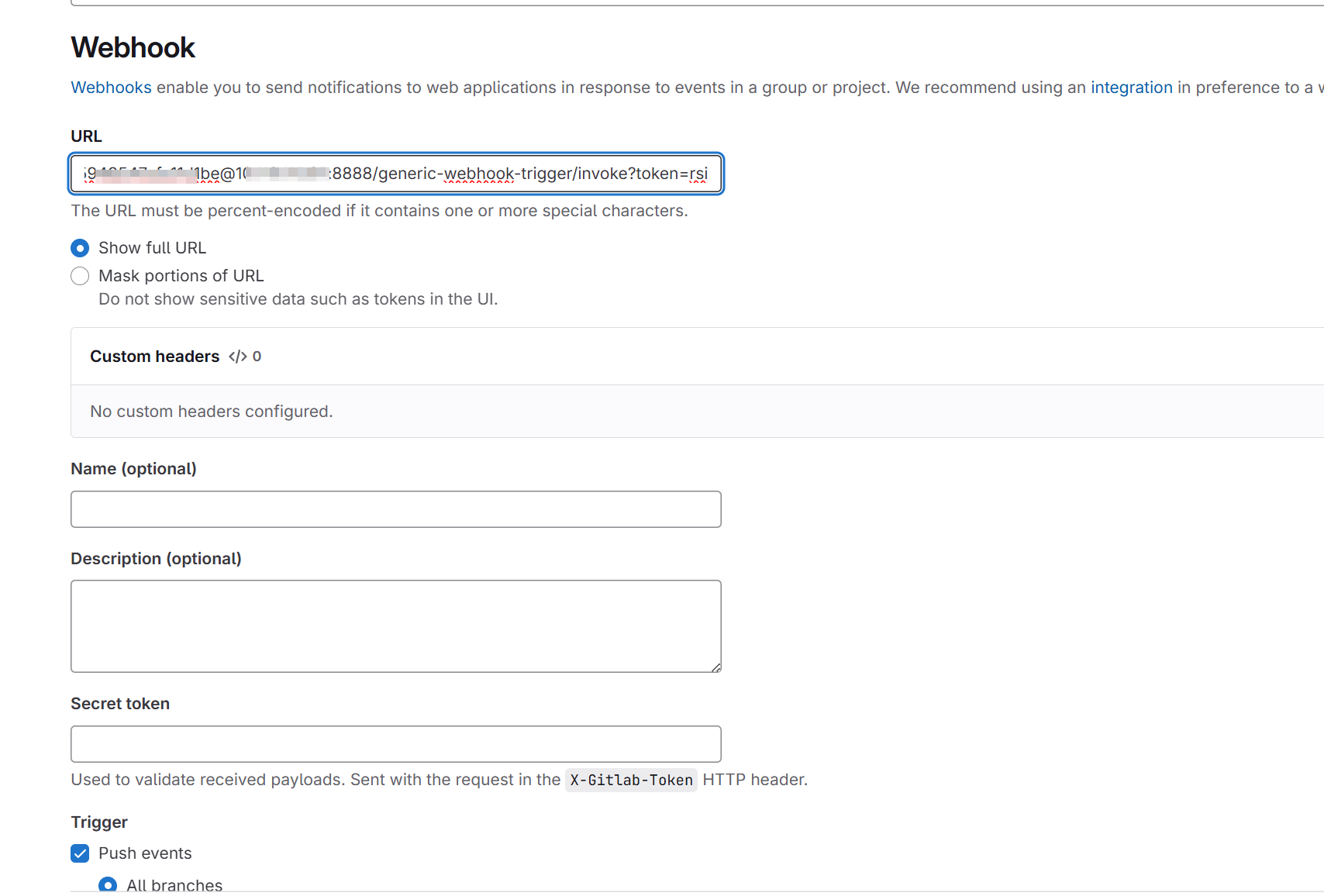The image size is (1324, 896).
Task: Click the "No custom headers configured." message
Action: [211, 412]
